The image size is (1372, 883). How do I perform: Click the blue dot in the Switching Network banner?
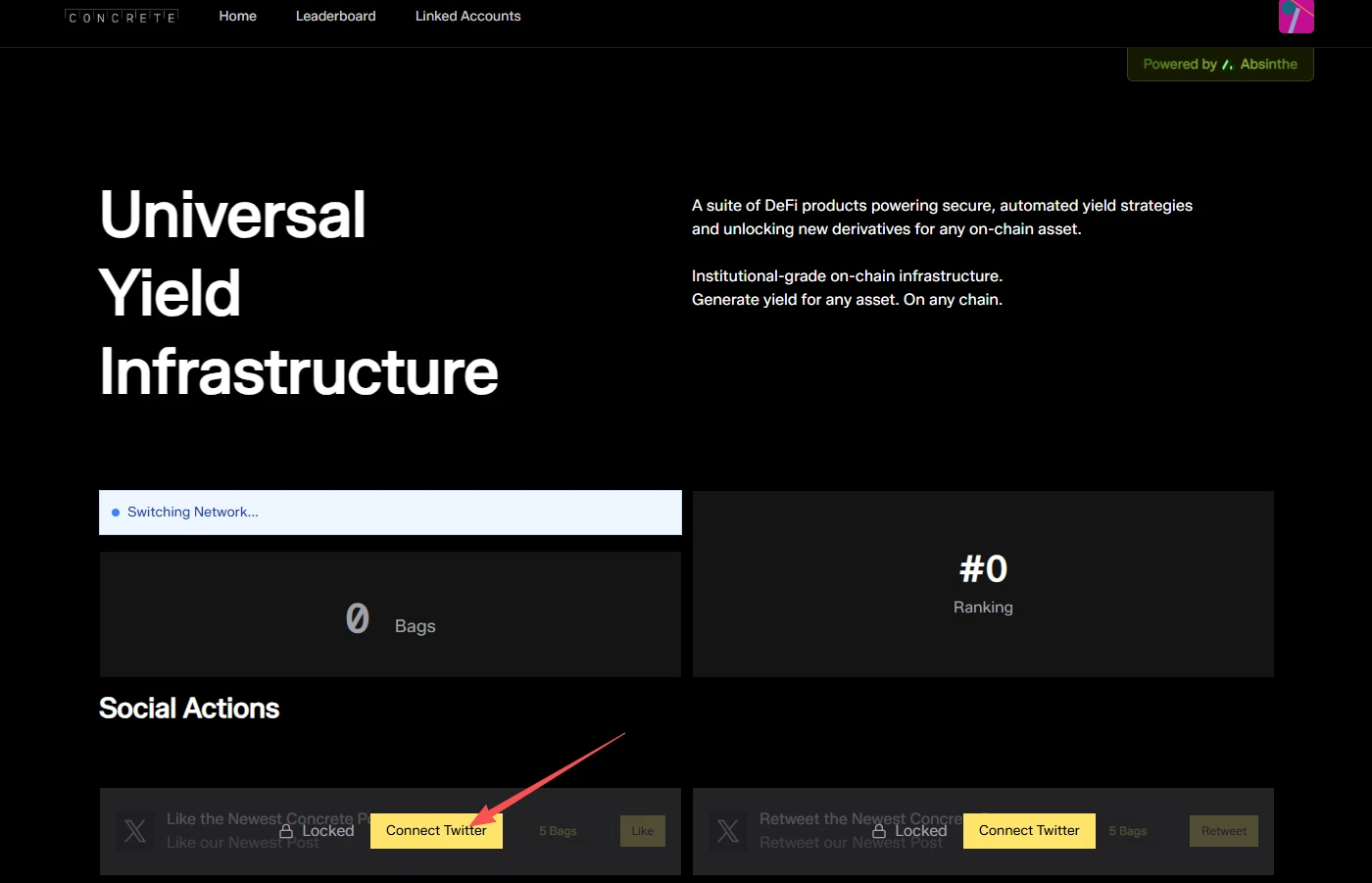click(x=116, y=513)
